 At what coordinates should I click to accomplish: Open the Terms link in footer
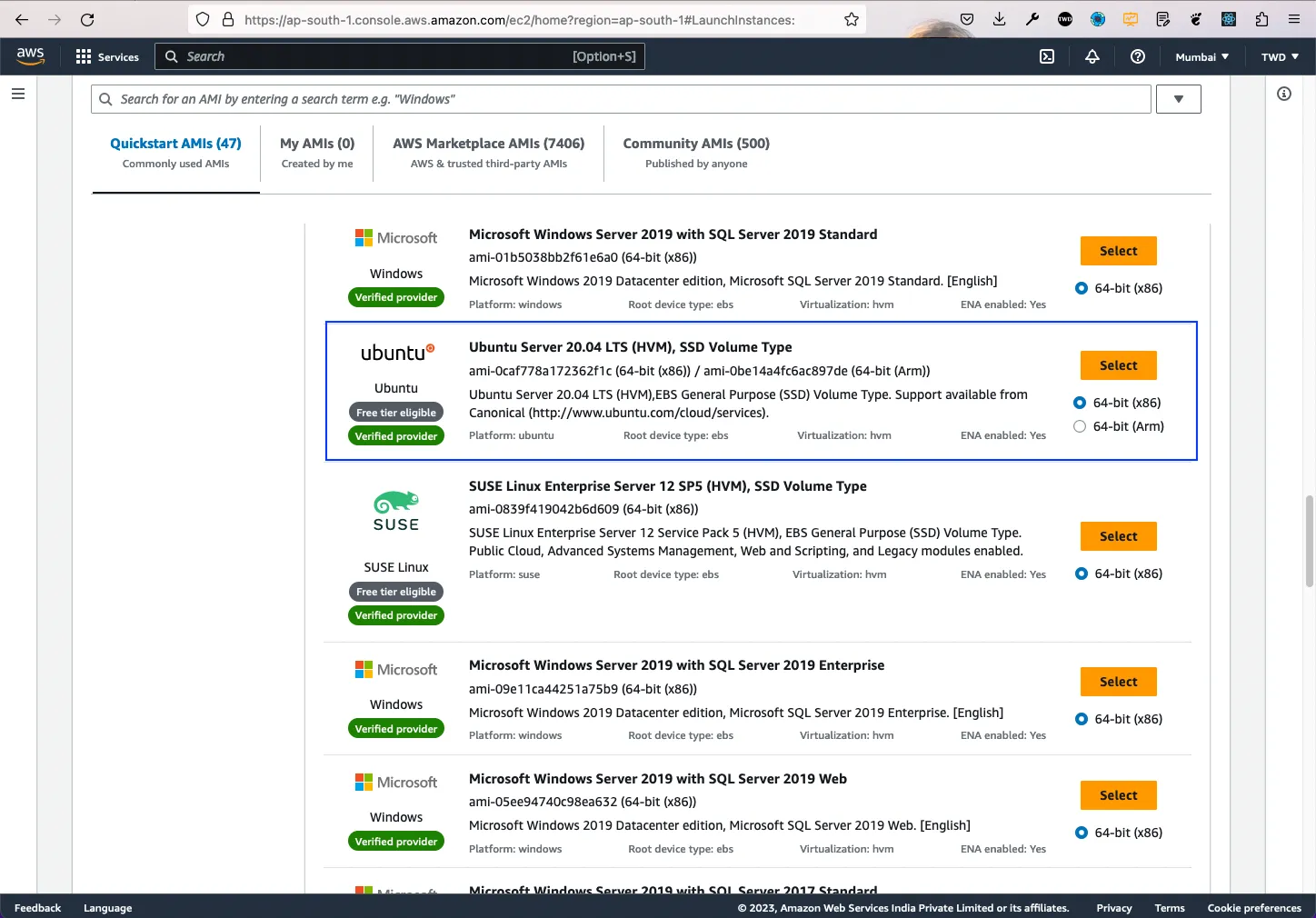pos(1170,908)
